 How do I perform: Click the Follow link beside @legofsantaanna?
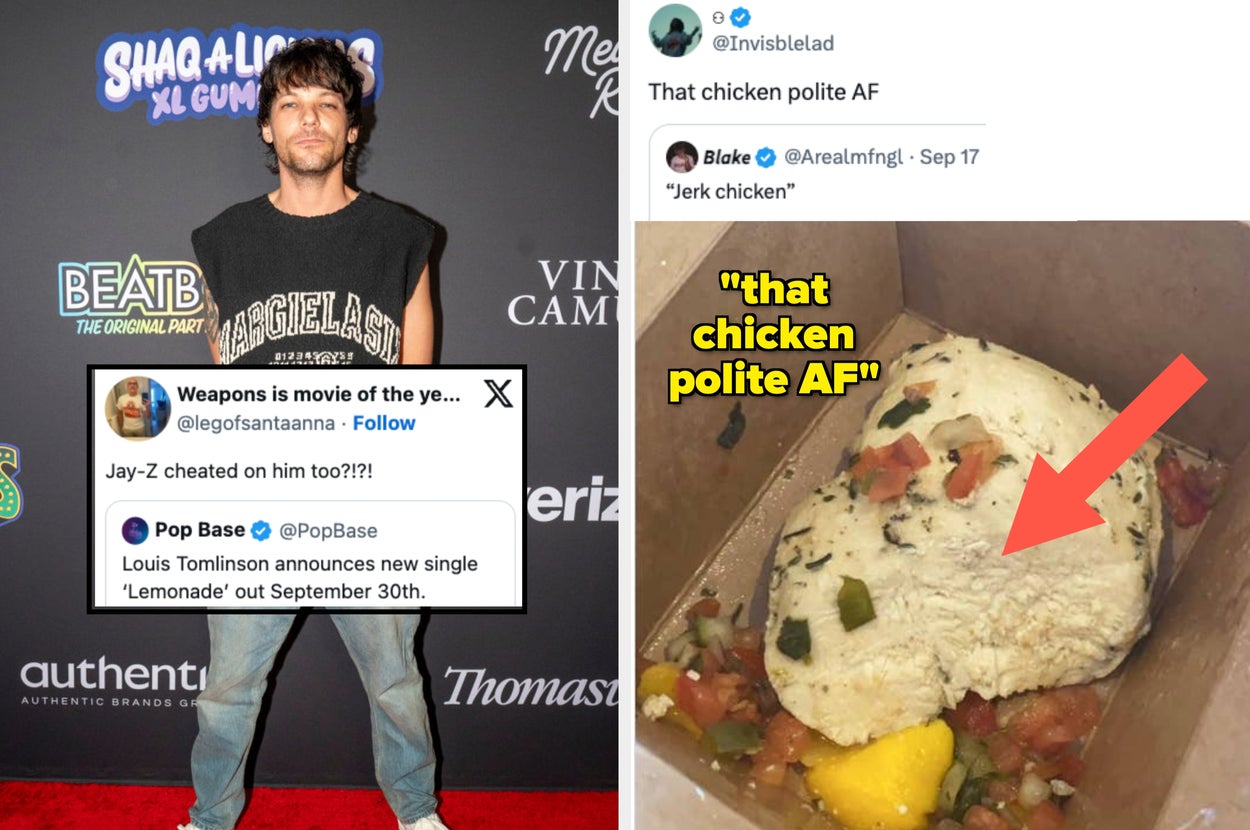[x=384, y=423]
